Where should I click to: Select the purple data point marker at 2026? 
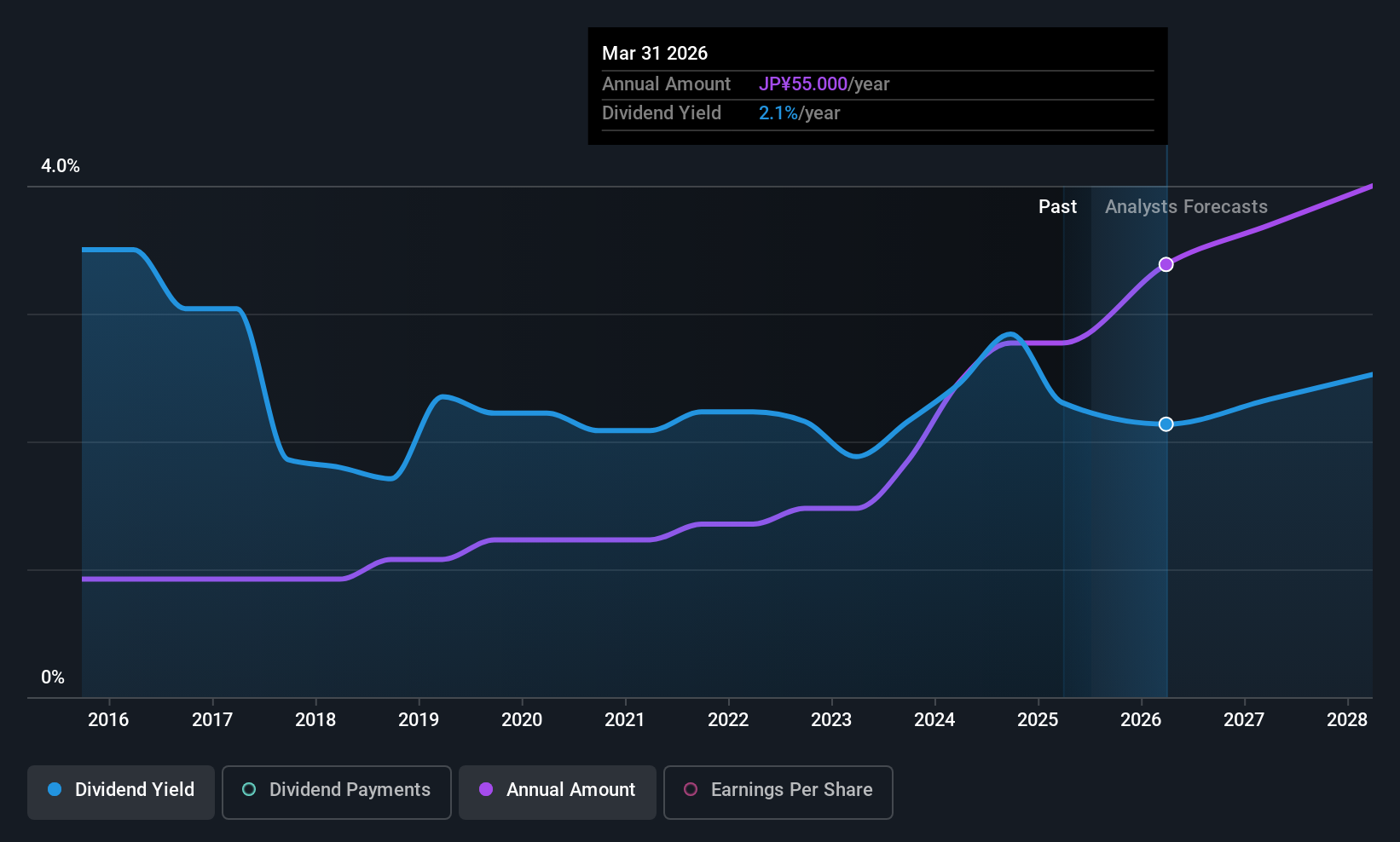[x=1166, y=264]
